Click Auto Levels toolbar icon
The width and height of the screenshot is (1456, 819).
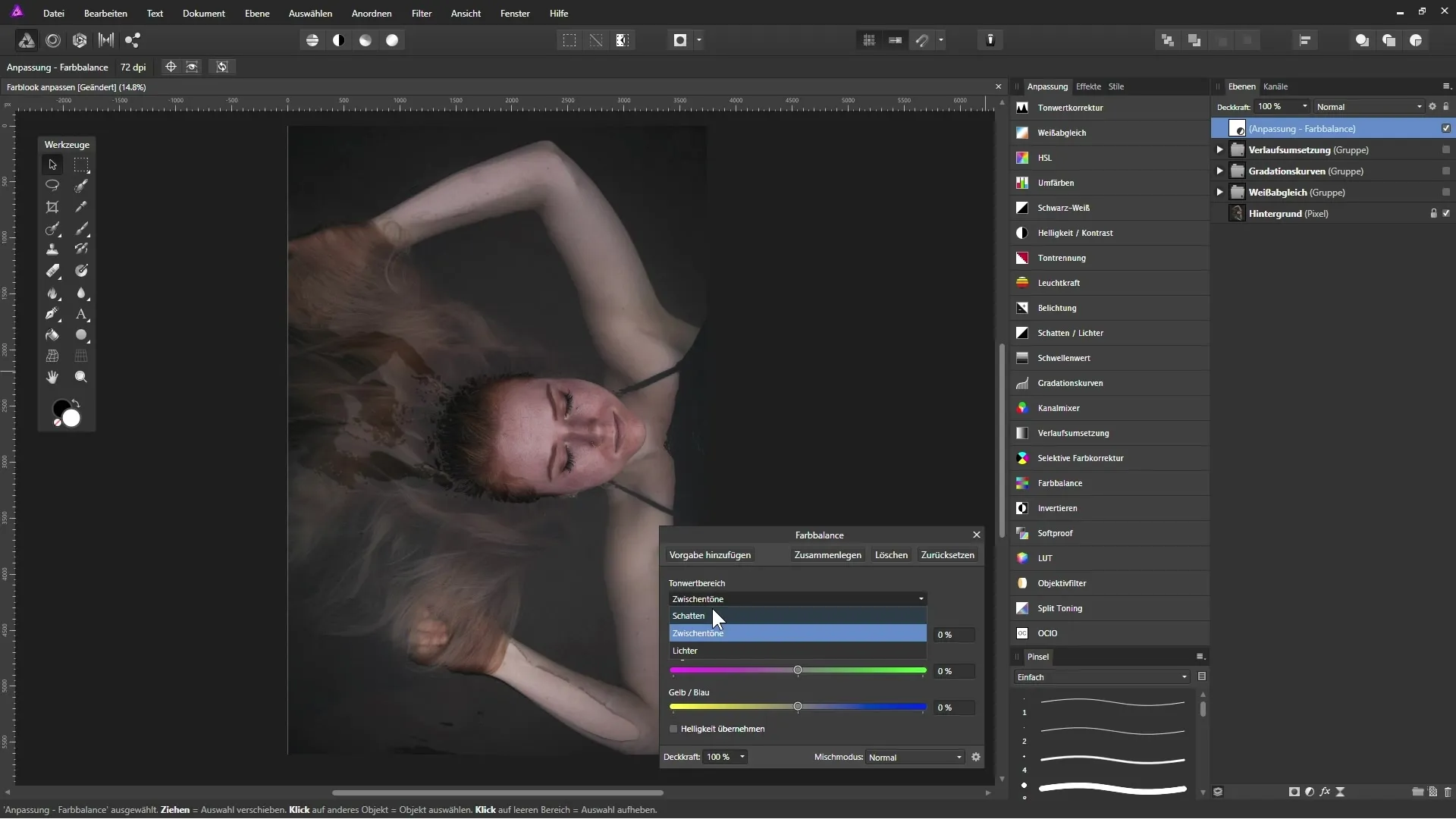pyautogui.click(x=312, y=40)
